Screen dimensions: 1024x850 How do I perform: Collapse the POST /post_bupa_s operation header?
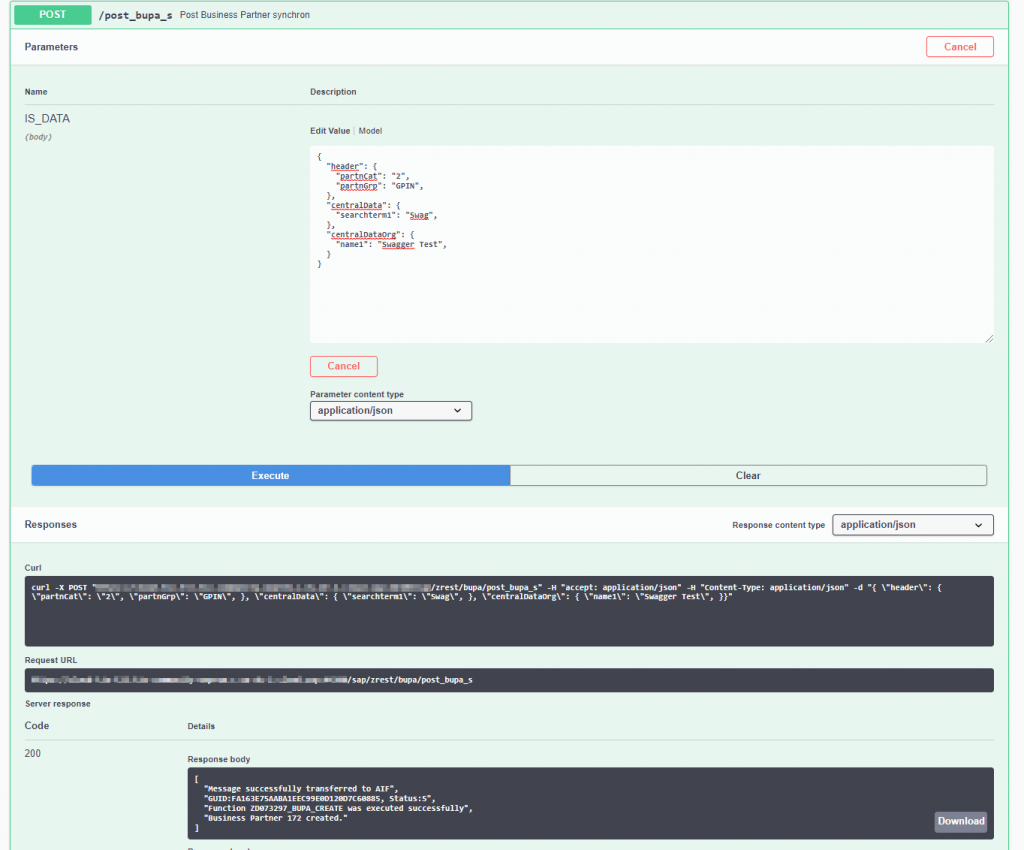coord(509,14)
